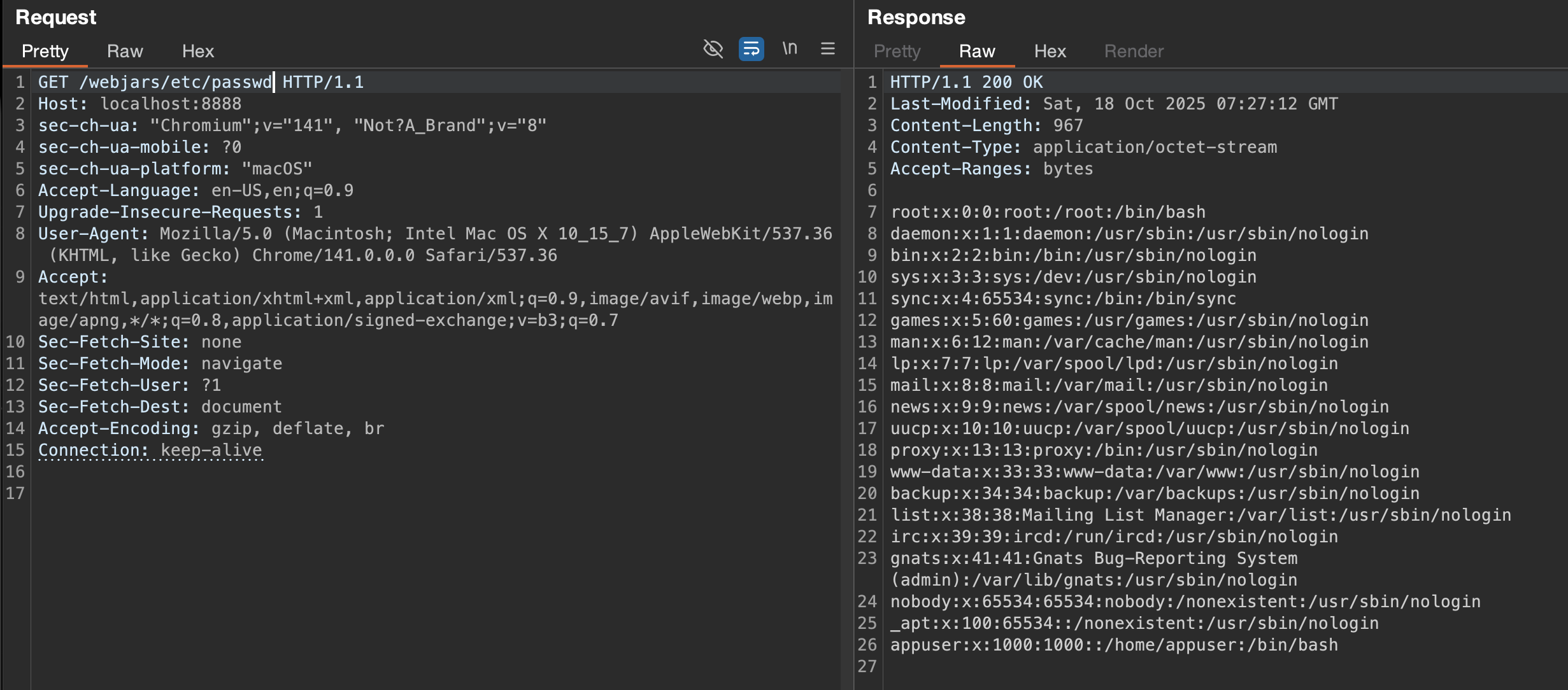Click the appuser:x:1000:1000 line in the response
The width and height of the screenshot is (1568, 690).
1113,645
